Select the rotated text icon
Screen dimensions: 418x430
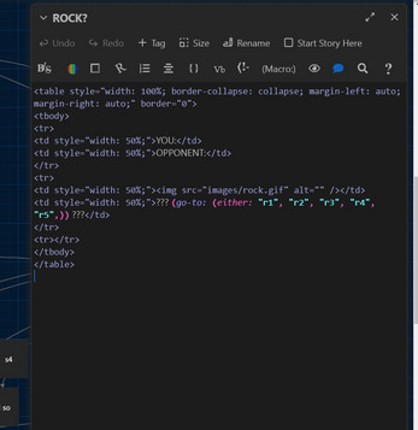[x=120, y=69]
